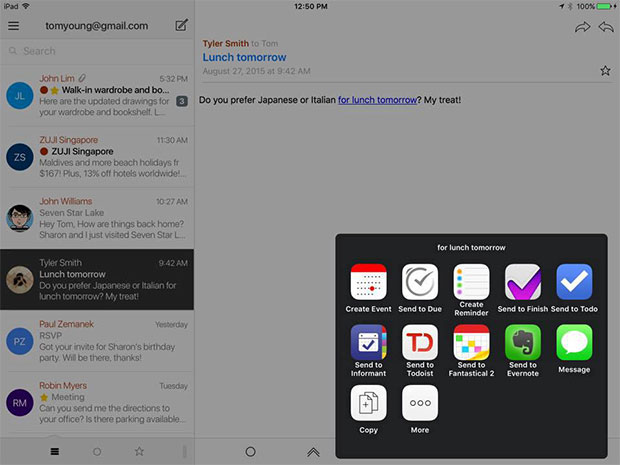This screenshot has height=465, width=620.
Task: Click the PZ avatar for Paul Zemanek
Action: pos(19,341)
